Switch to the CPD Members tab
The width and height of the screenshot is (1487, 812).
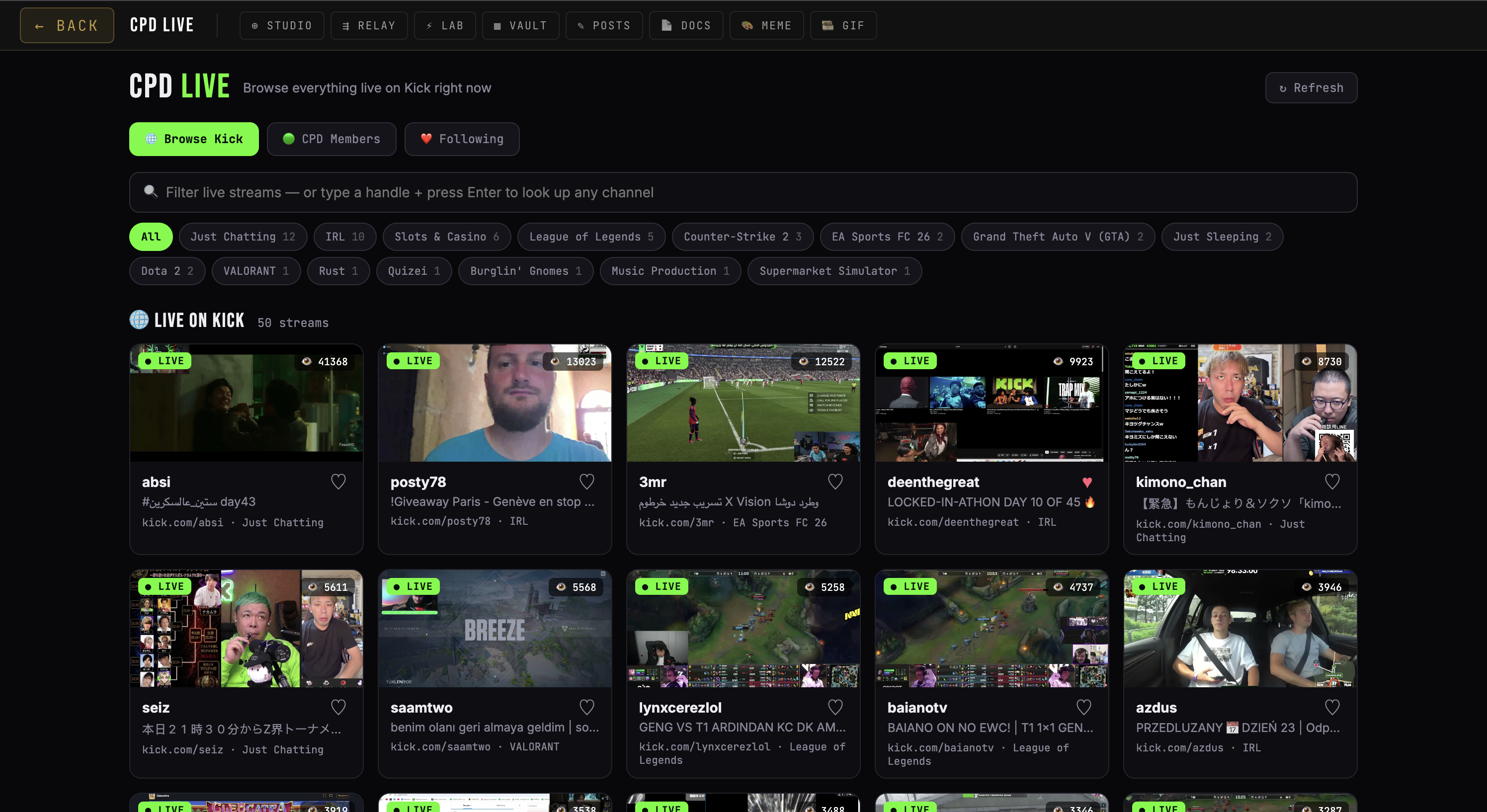pos(331,139)
